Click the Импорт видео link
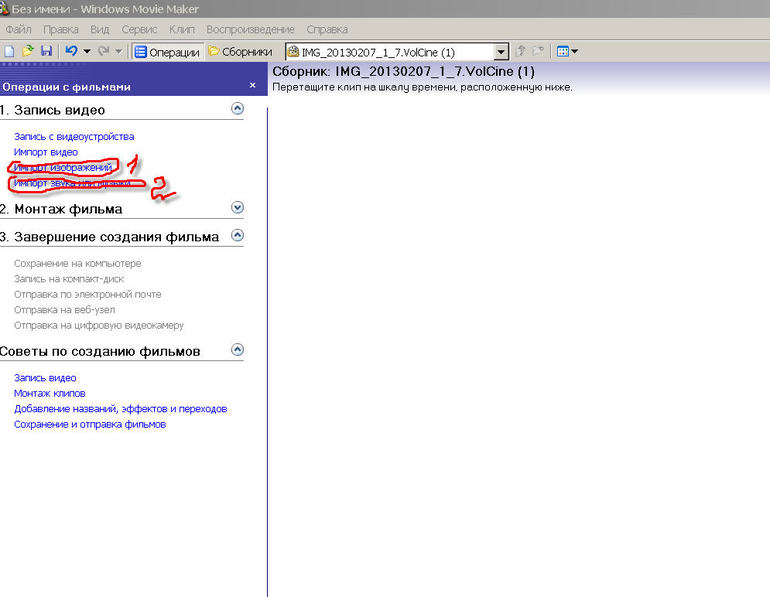The width and height of the screenshot is (770, 597). click(46, 152)
